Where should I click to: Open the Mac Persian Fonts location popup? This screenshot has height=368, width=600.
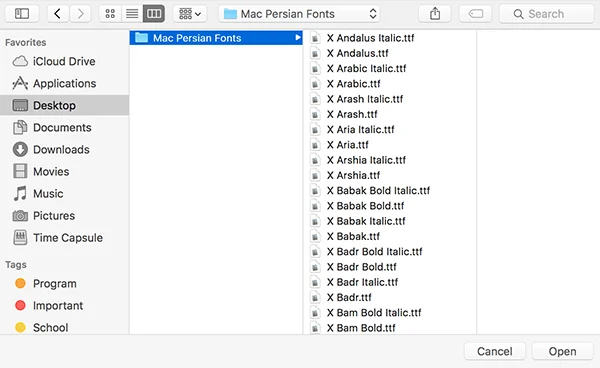tap(299, 14)
